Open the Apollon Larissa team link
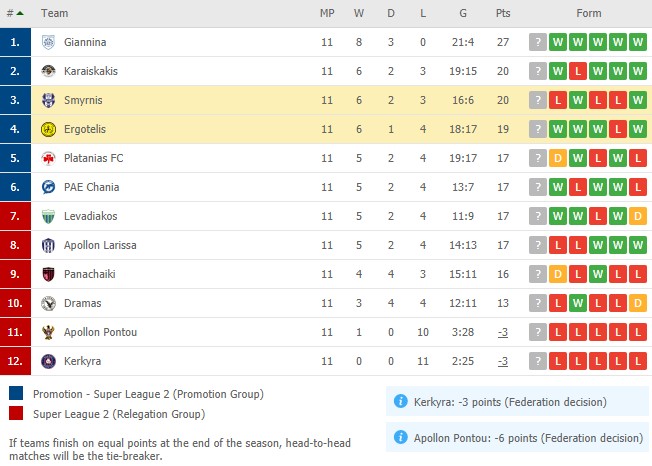This screenshot has height=466, width=652. point(100,245)
